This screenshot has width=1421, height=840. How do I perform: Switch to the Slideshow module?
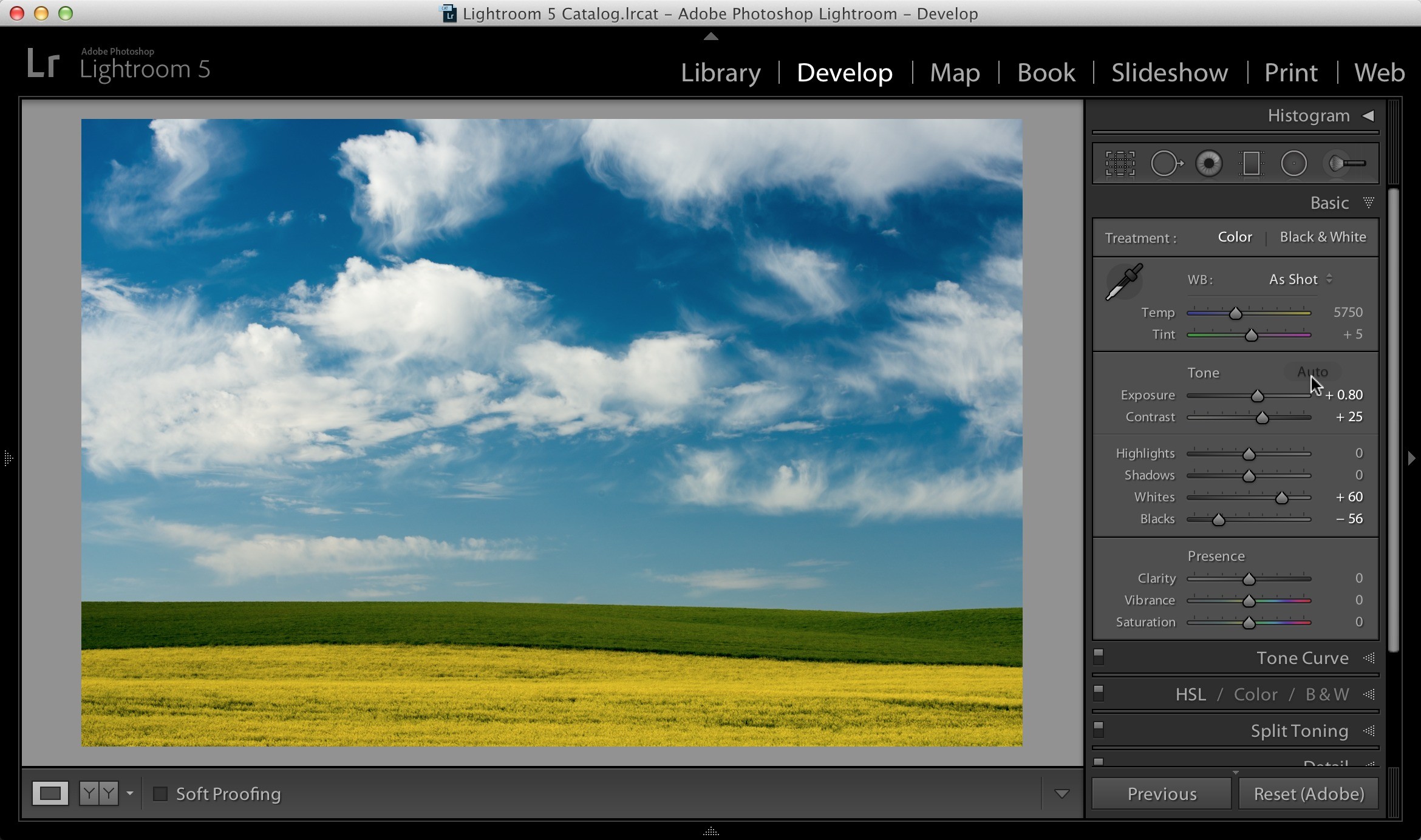[x=1170, y=73]
